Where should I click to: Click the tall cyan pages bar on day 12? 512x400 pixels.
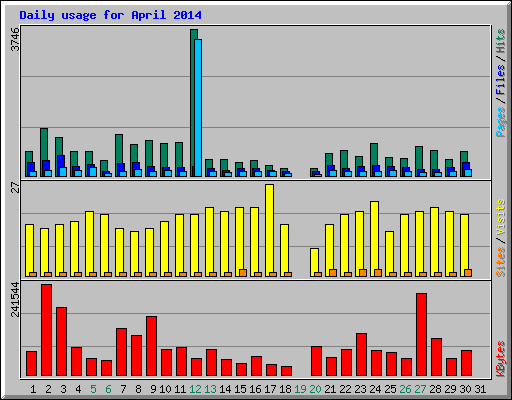coord(198,108)
